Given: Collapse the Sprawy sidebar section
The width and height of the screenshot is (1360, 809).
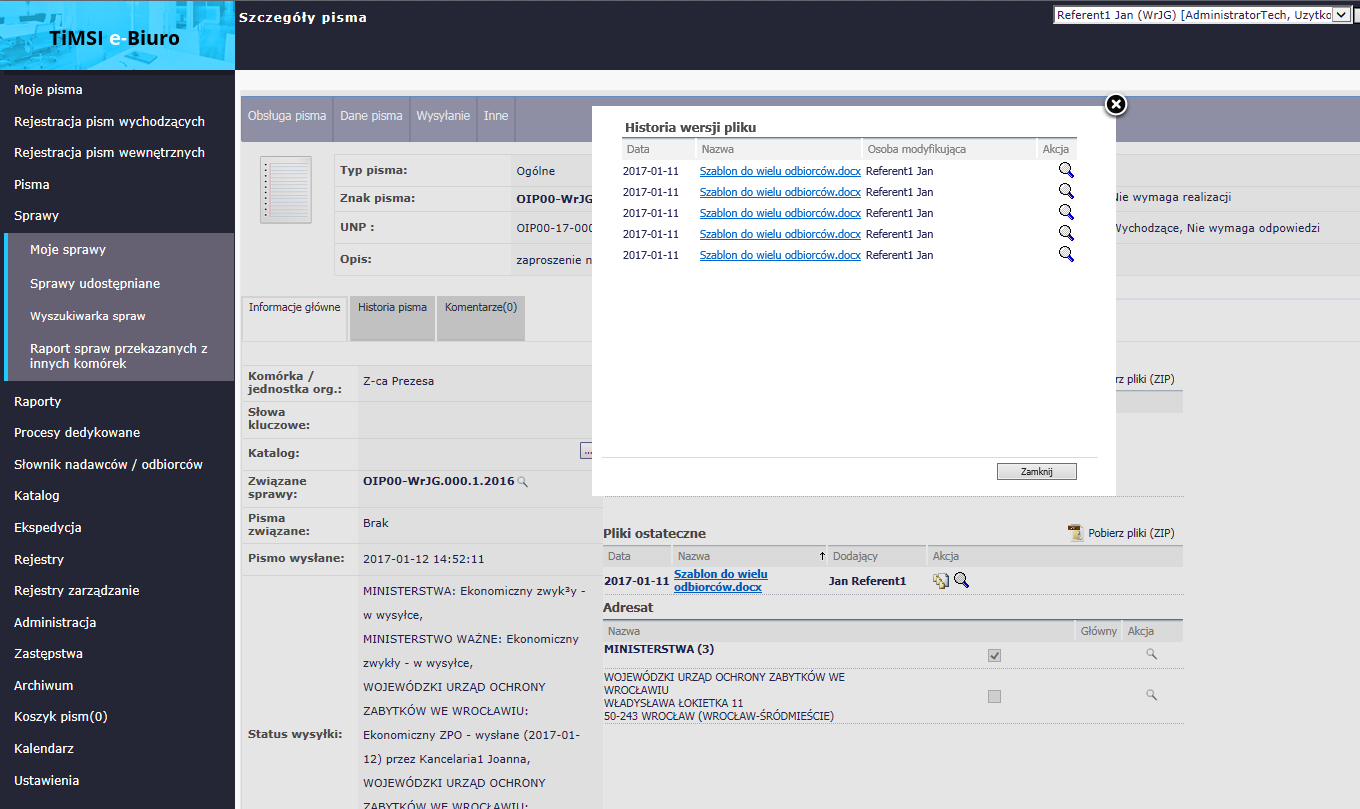Looking at the screenshot, I should 36,216.
